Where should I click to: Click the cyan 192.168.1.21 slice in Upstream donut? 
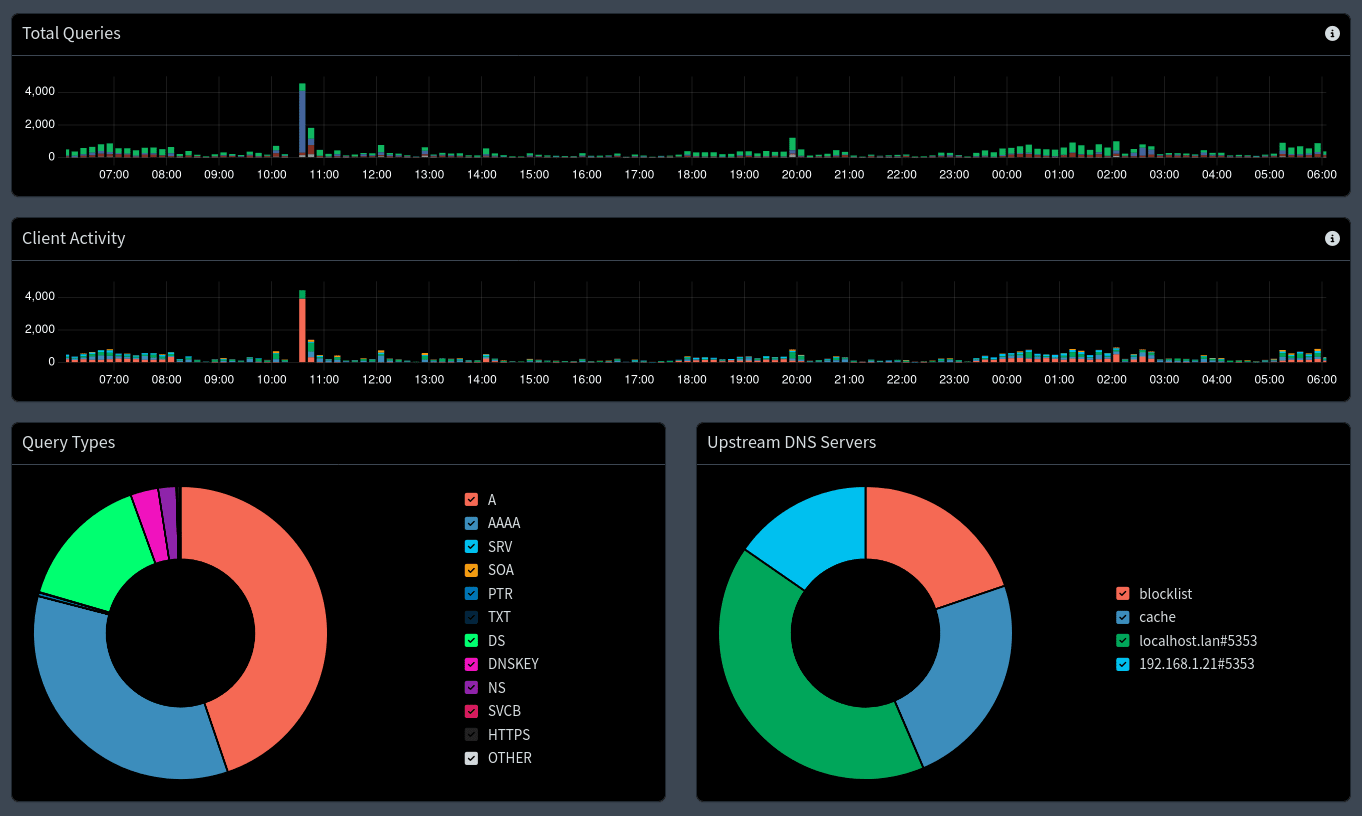815,535
